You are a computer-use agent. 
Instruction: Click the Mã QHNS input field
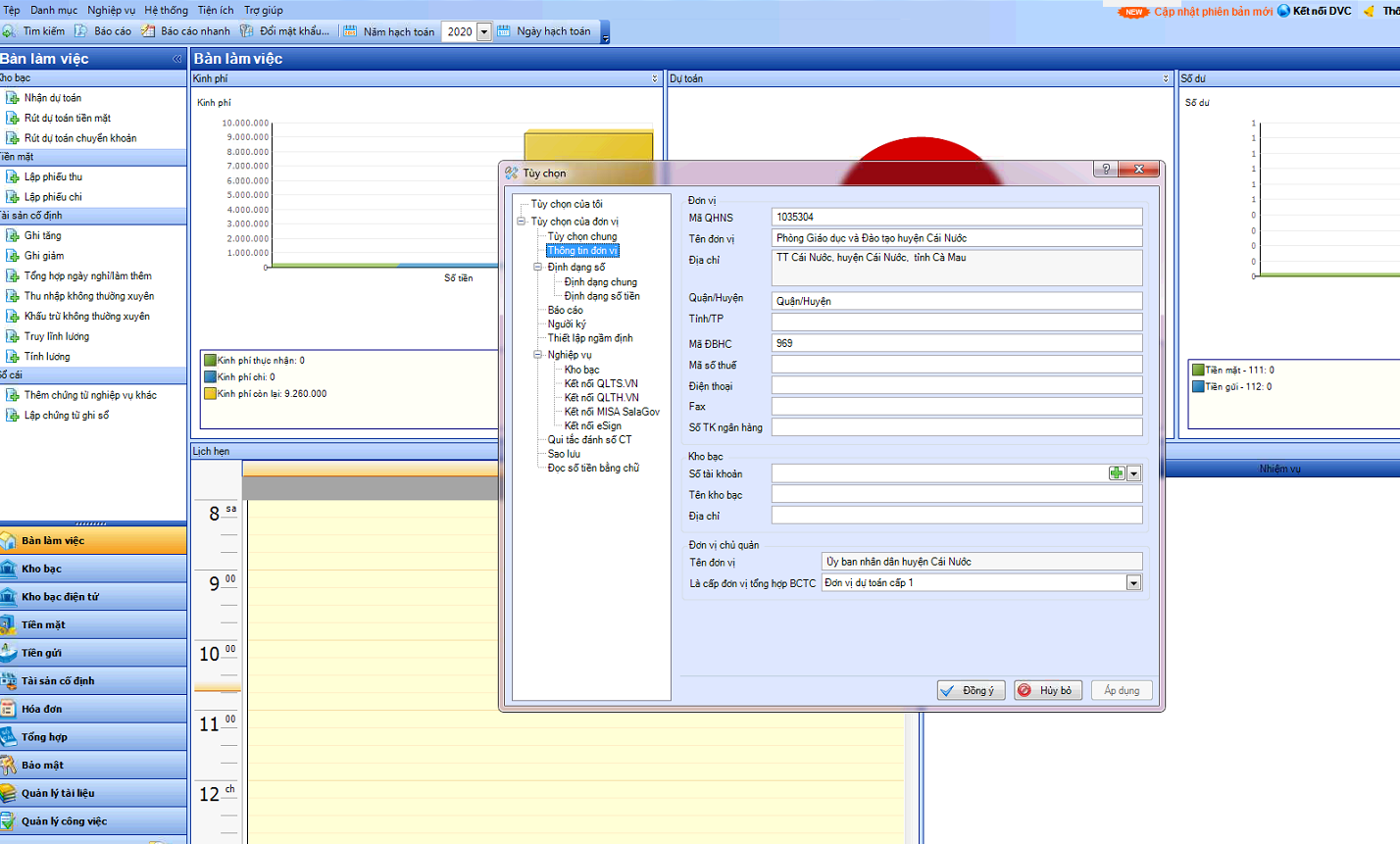(x=957, y=217)
